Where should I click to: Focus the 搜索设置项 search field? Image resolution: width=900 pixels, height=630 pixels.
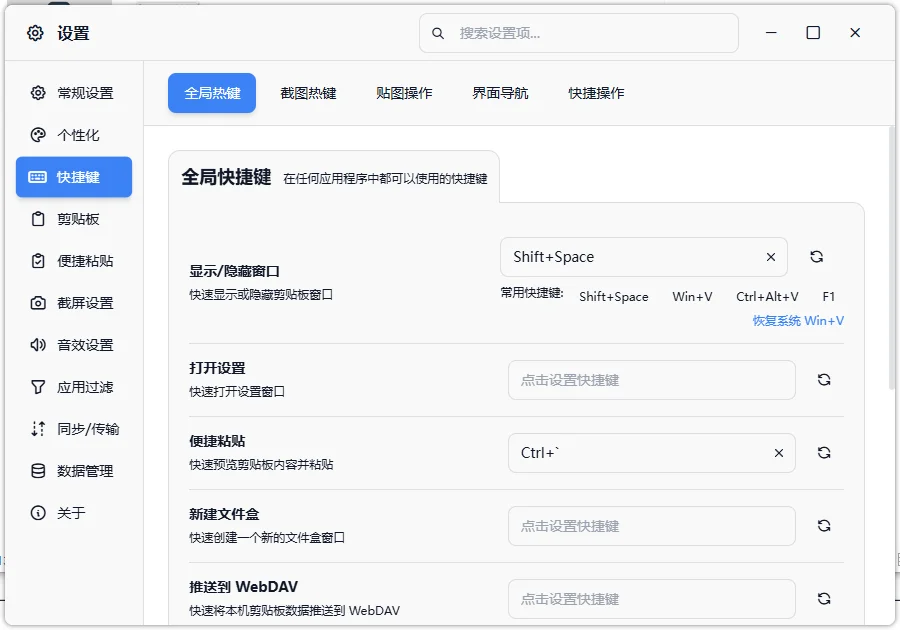pyautogui.click(x=579, y=33)
